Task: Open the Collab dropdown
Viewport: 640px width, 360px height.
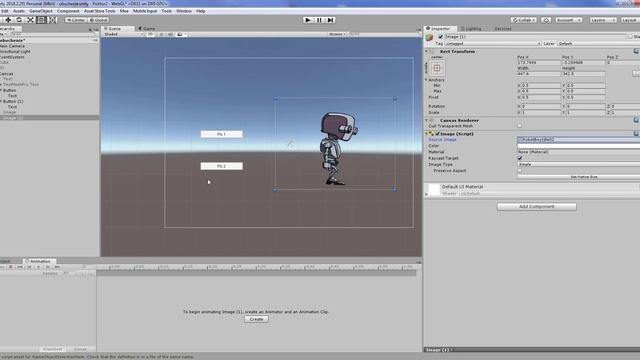Action: tap(524, 20)
